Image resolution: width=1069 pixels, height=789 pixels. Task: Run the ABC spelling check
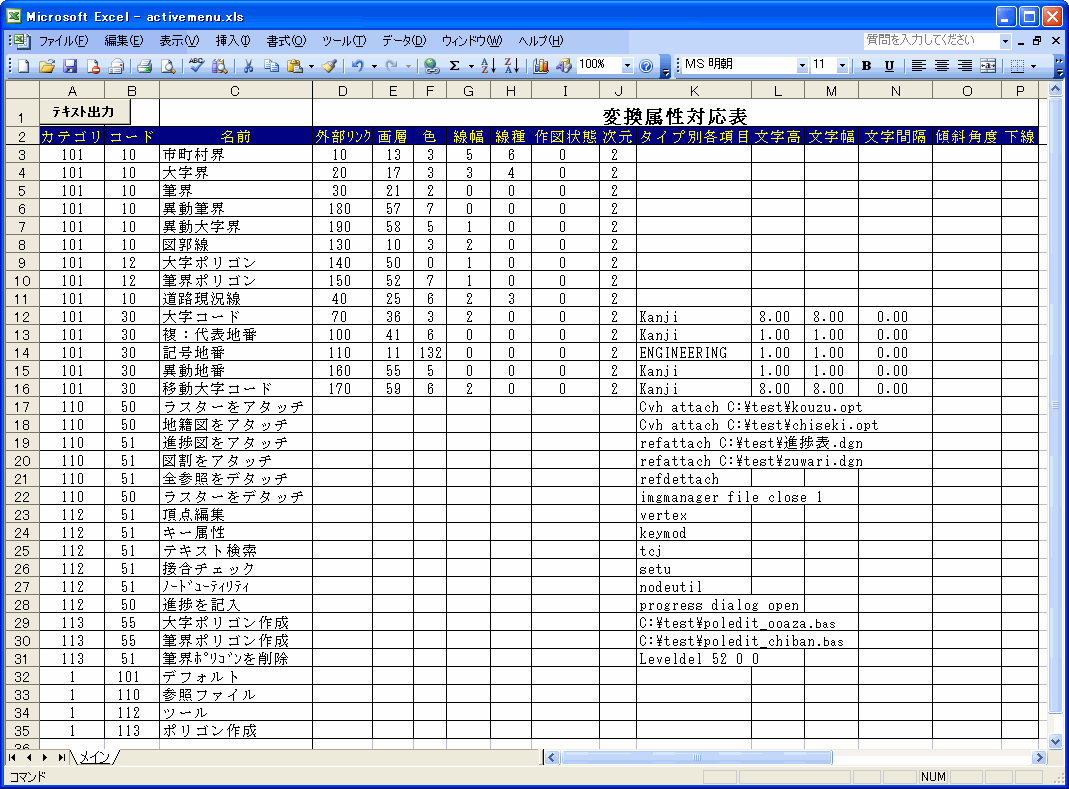[196, 66]
